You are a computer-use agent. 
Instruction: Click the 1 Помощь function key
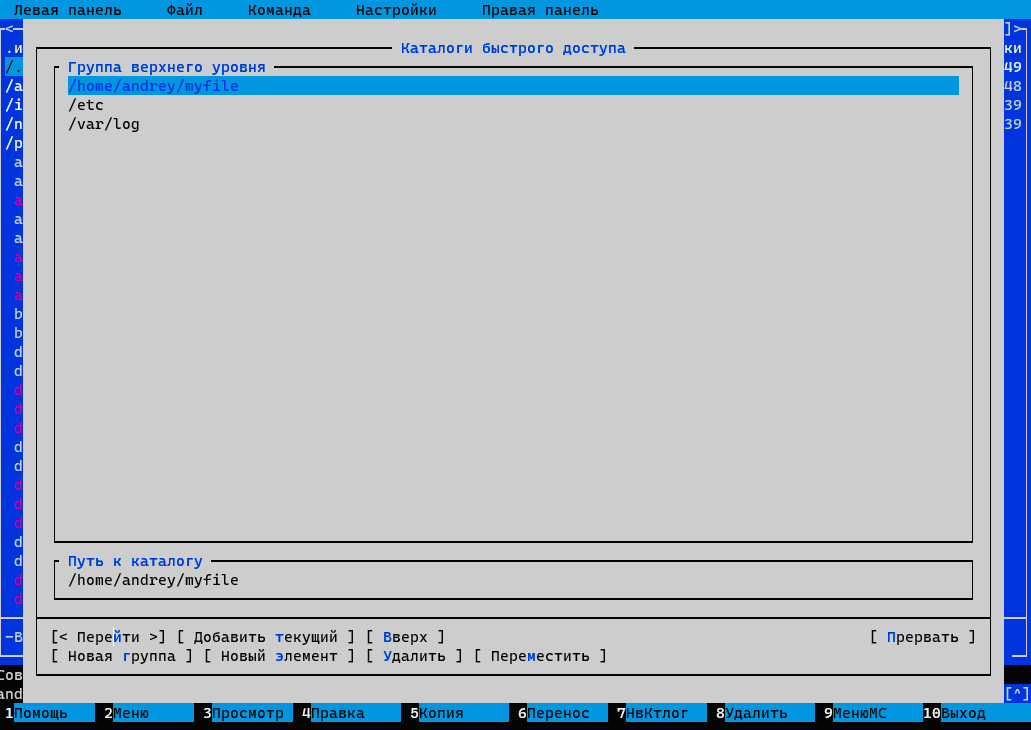point(47,713)
